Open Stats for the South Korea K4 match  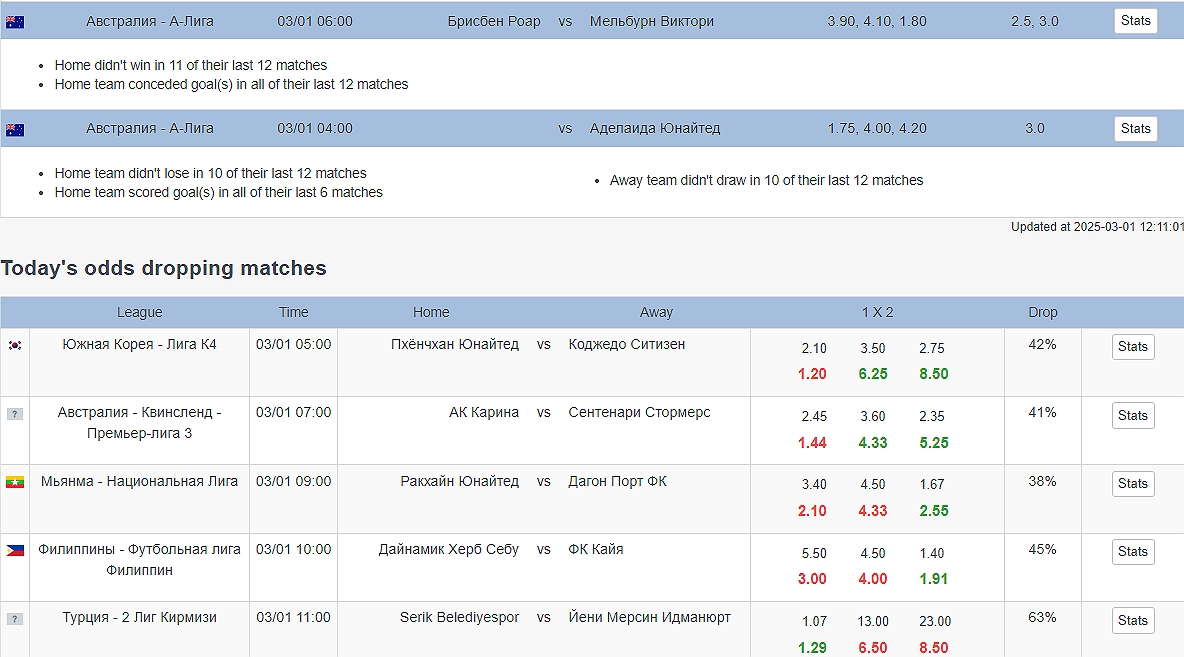click(1132, 347)
